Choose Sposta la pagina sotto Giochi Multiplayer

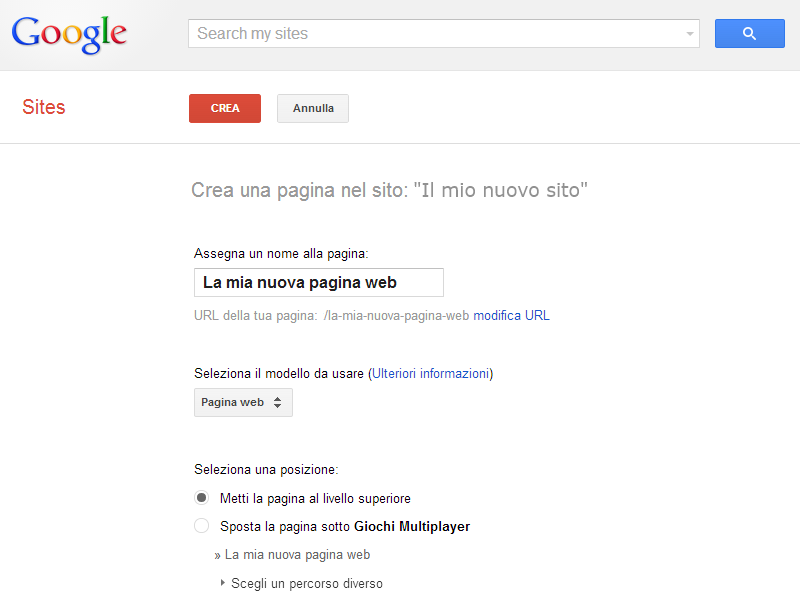pyautogui.click(x=201, y=525)
